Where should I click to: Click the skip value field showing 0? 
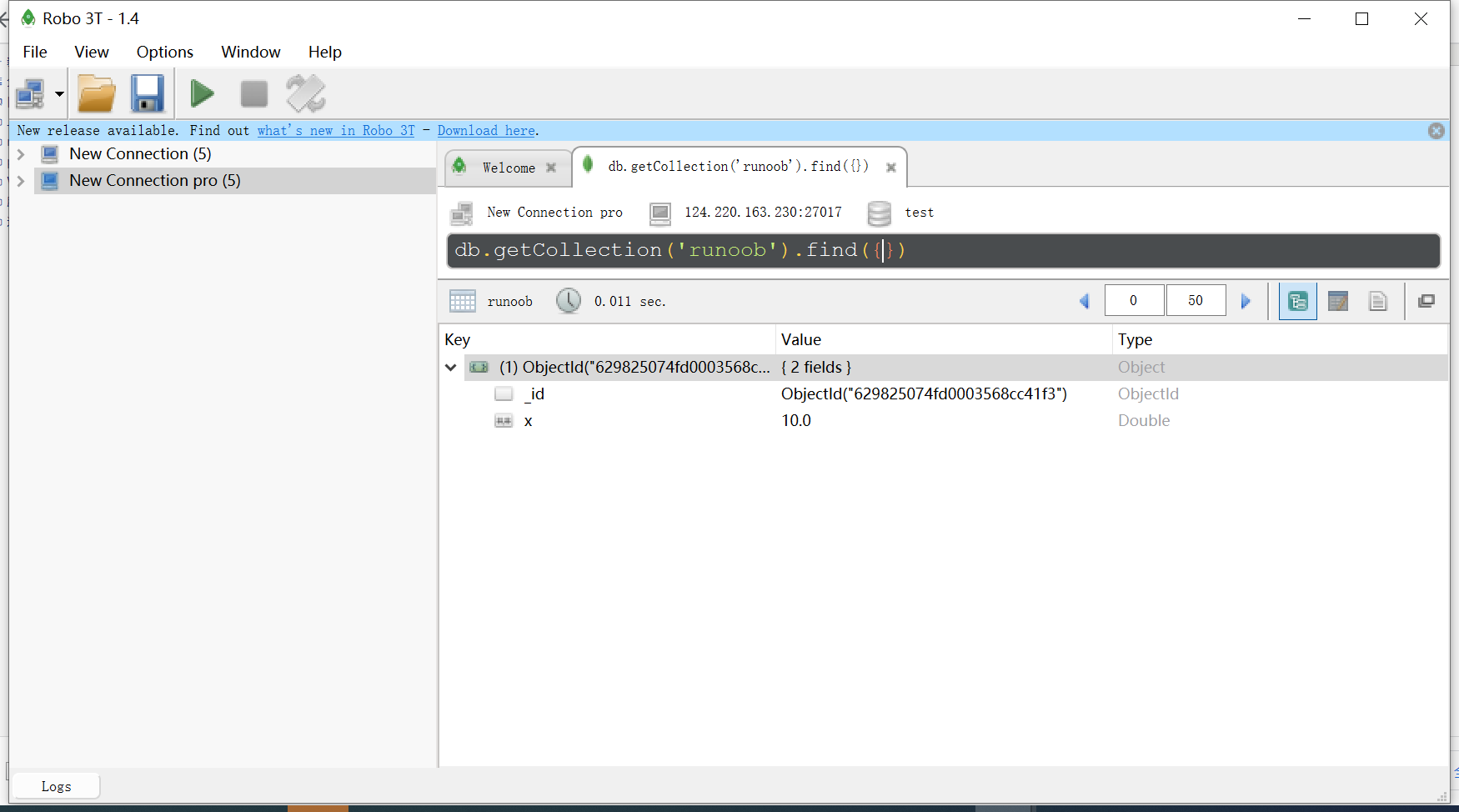[1134, 300]
